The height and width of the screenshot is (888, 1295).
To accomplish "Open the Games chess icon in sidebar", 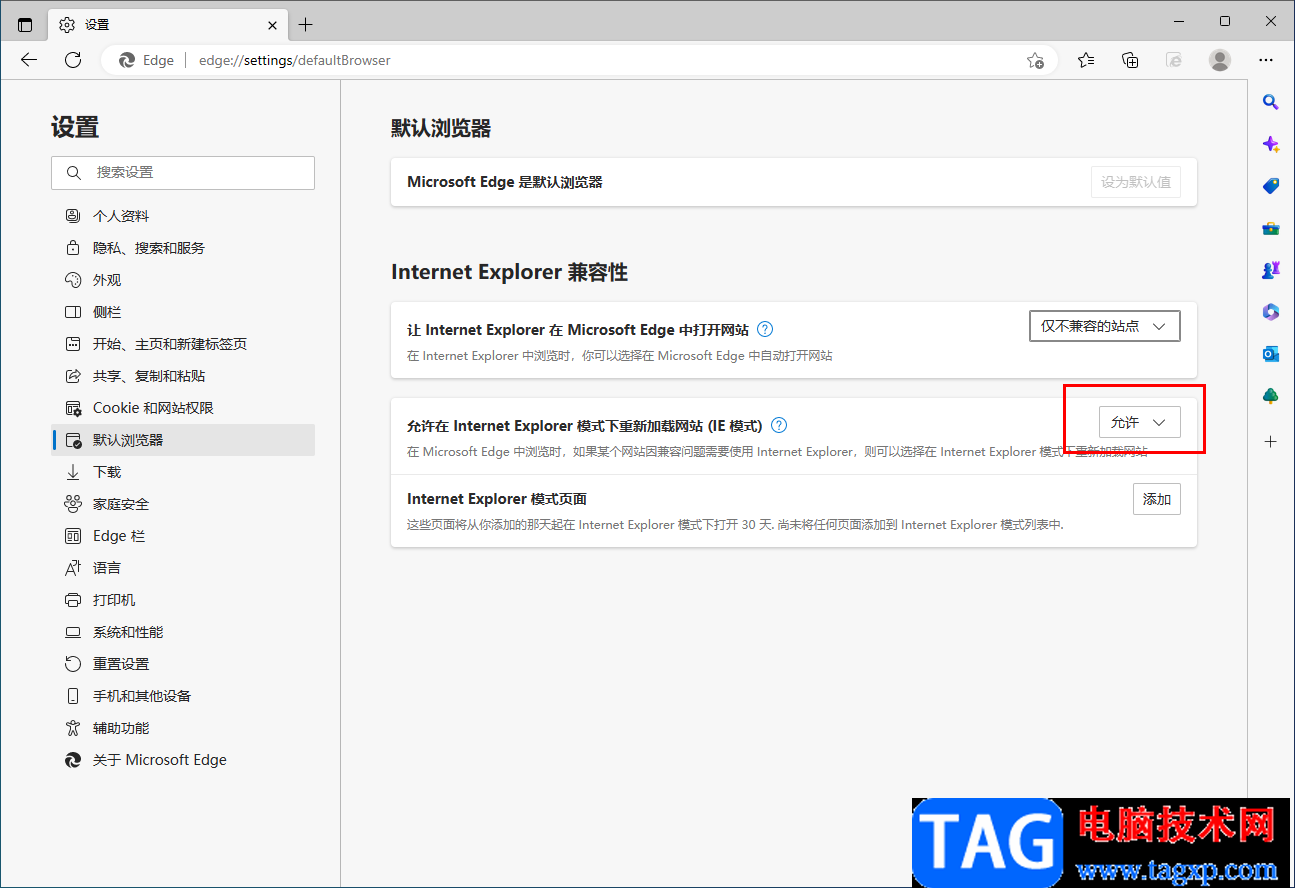I will click(1271, 270).
